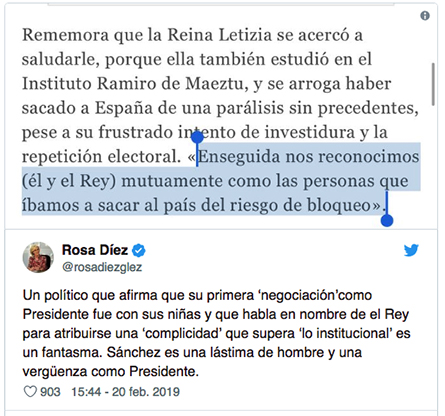Viewport: 445px width, 416px height.
Task: Open the @rosadiezglez handle
Action: (x=102, y=267)
